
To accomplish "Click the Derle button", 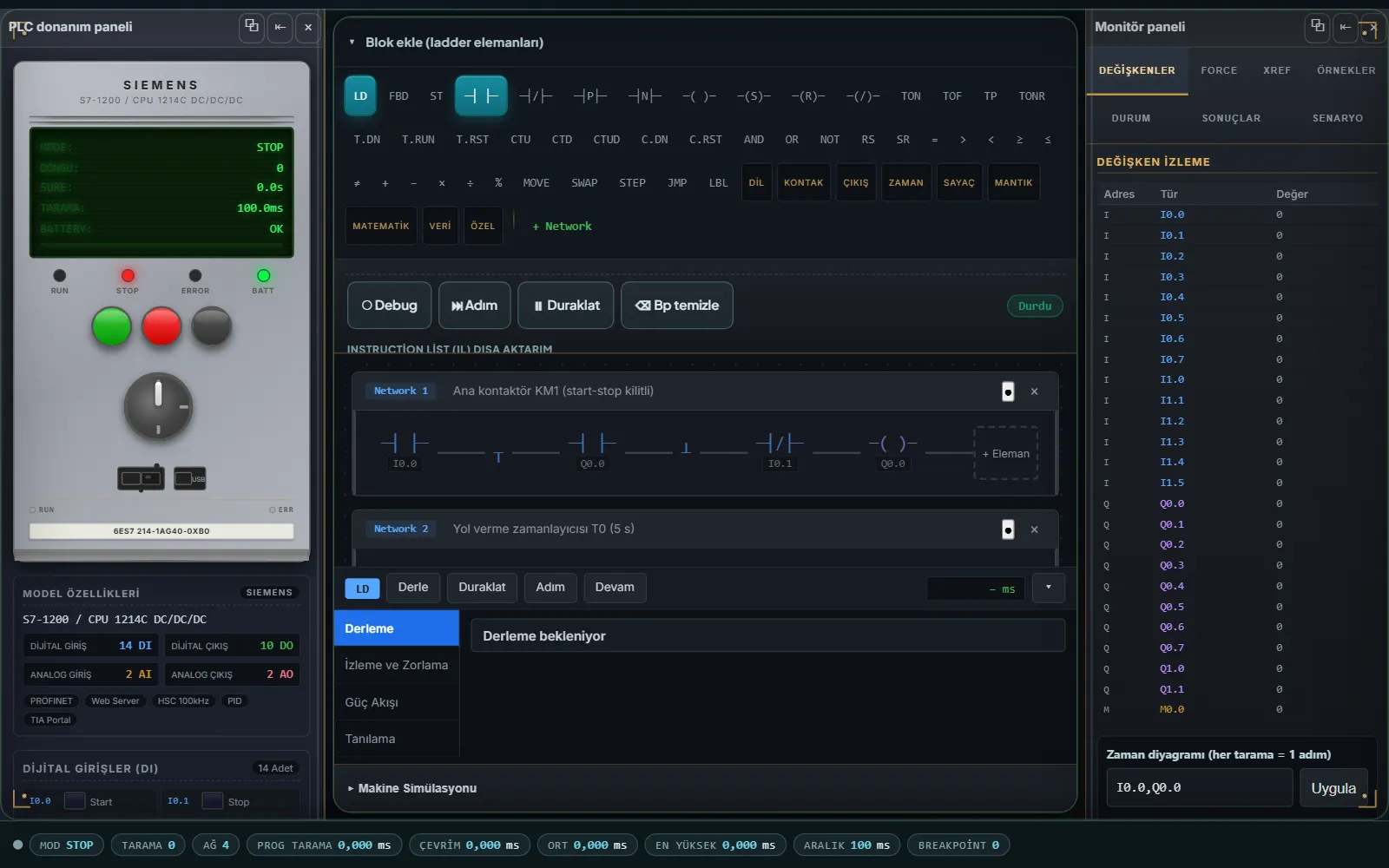I will (x=413, y=588).
